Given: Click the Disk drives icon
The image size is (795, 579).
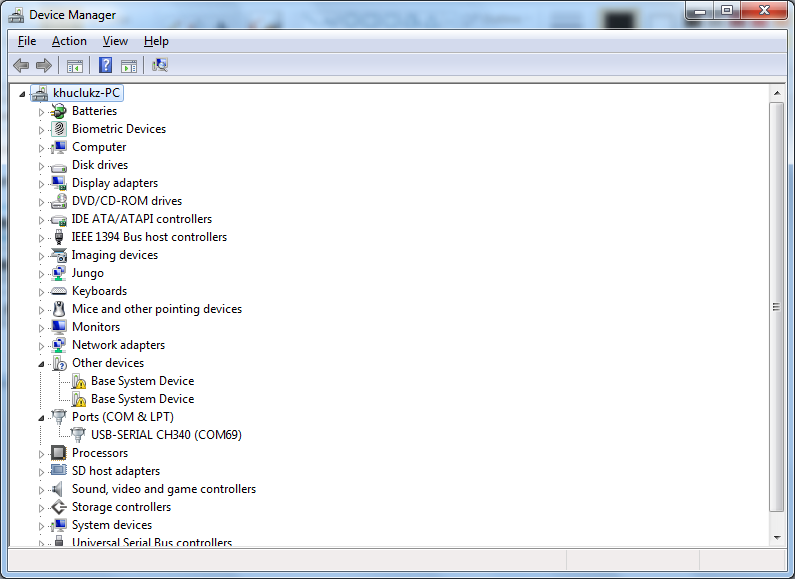Looking at the screenshot, I should tap(59, 166).
